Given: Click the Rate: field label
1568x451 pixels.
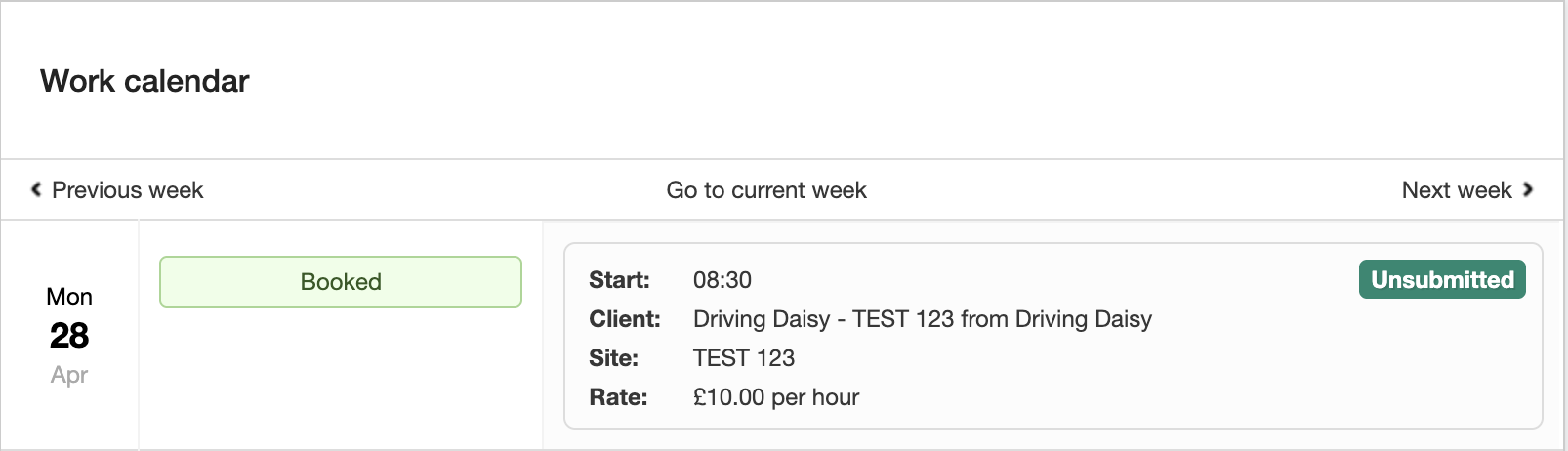Looking at the screenshot, I should click(618, 397).
